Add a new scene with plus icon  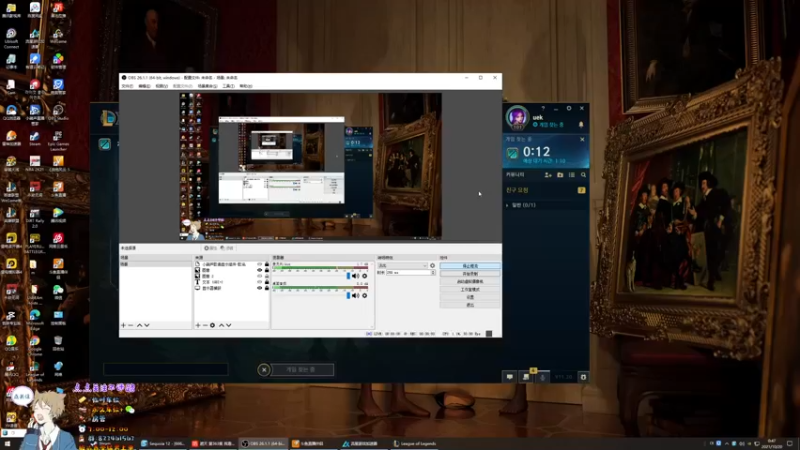(x=123, y=325)
